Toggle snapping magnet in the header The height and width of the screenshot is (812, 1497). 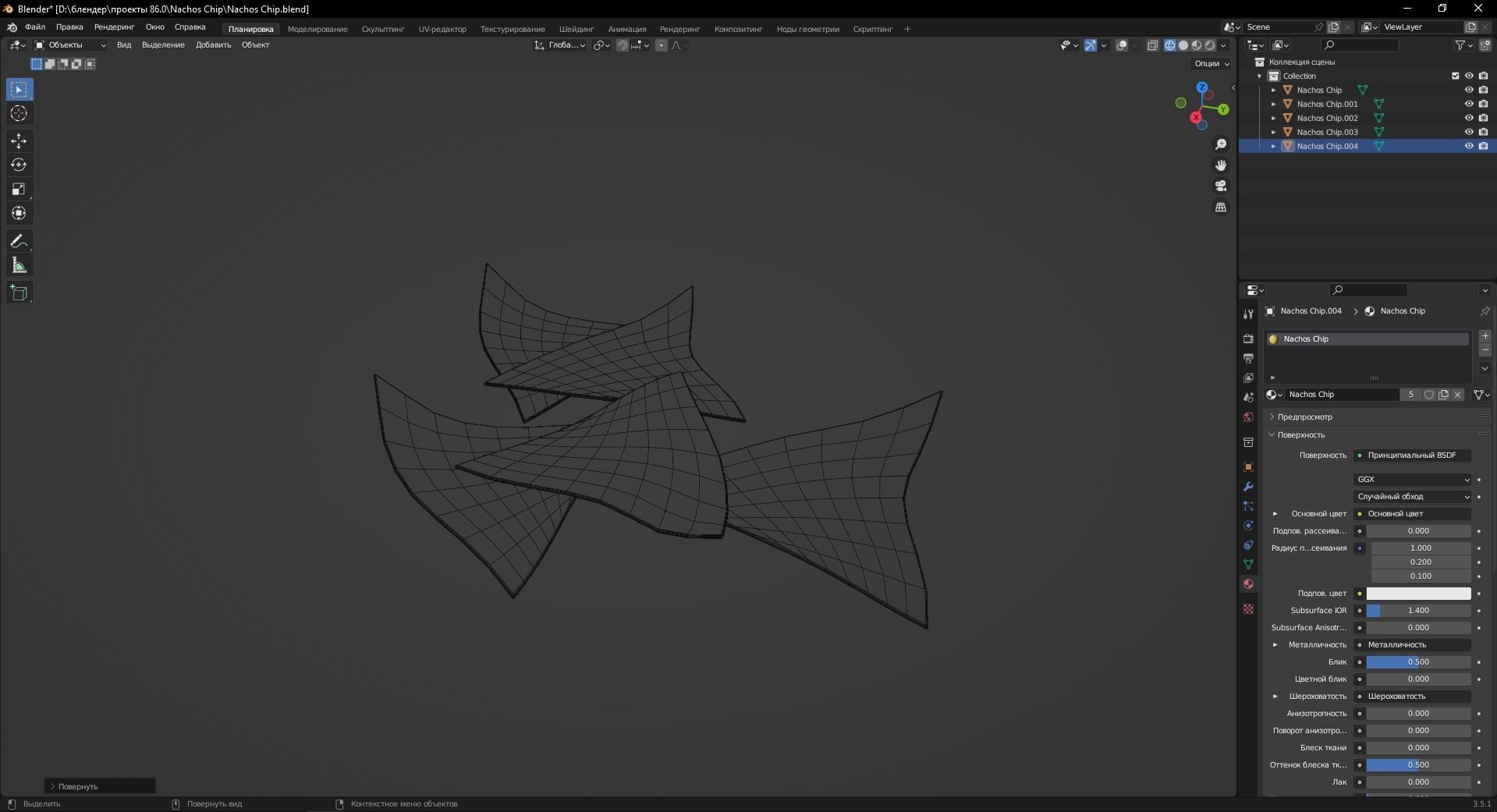coord(622,45)
